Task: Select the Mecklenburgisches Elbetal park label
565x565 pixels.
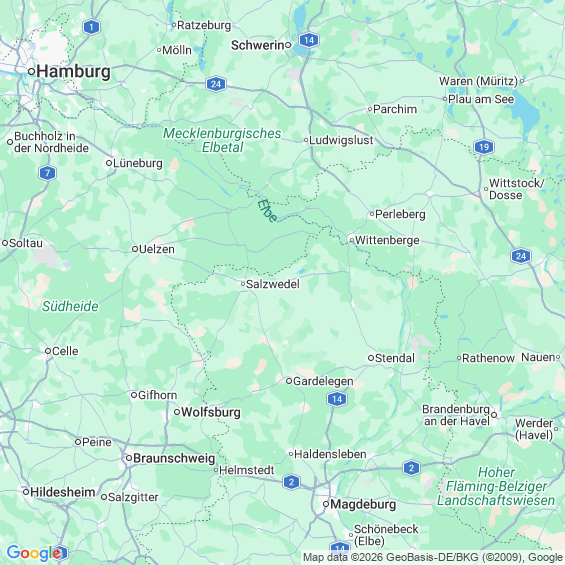Action: (x=222, y=140)
